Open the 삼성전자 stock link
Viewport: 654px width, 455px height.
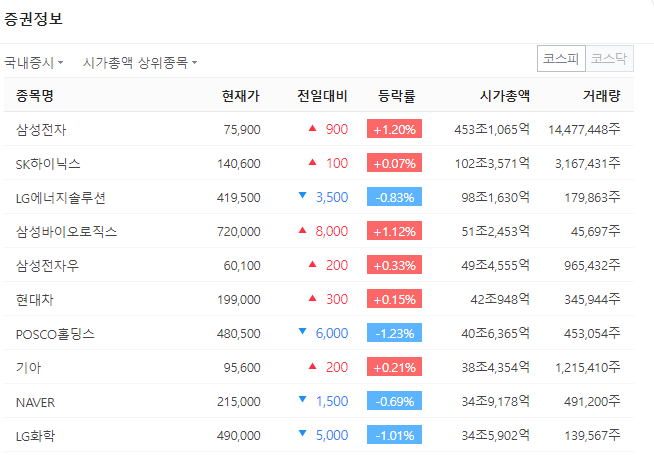tap(41, 130)
